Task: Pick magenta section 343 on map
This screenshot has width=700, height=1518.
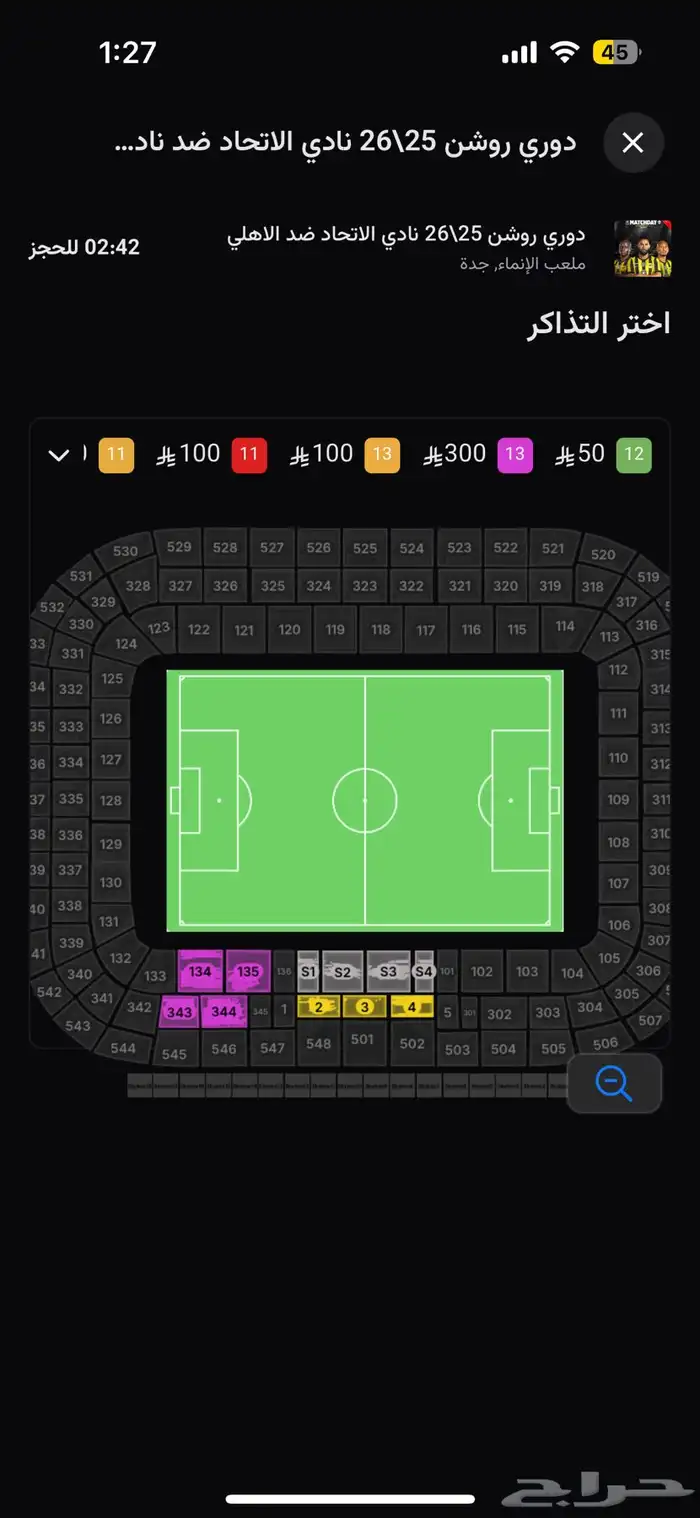Action: 180,1012
